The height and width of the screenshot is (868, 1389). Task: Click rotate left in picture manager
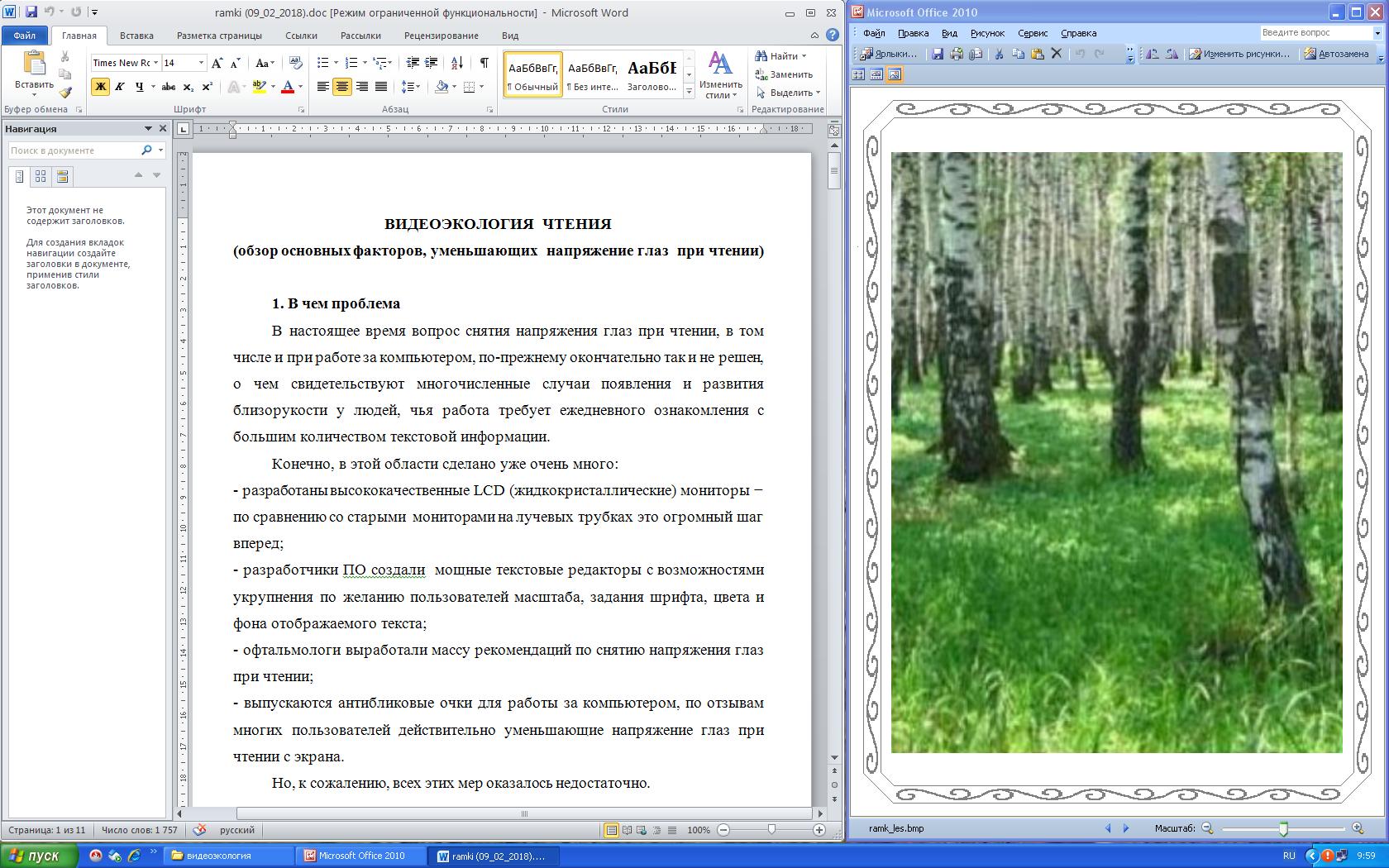1153,54
